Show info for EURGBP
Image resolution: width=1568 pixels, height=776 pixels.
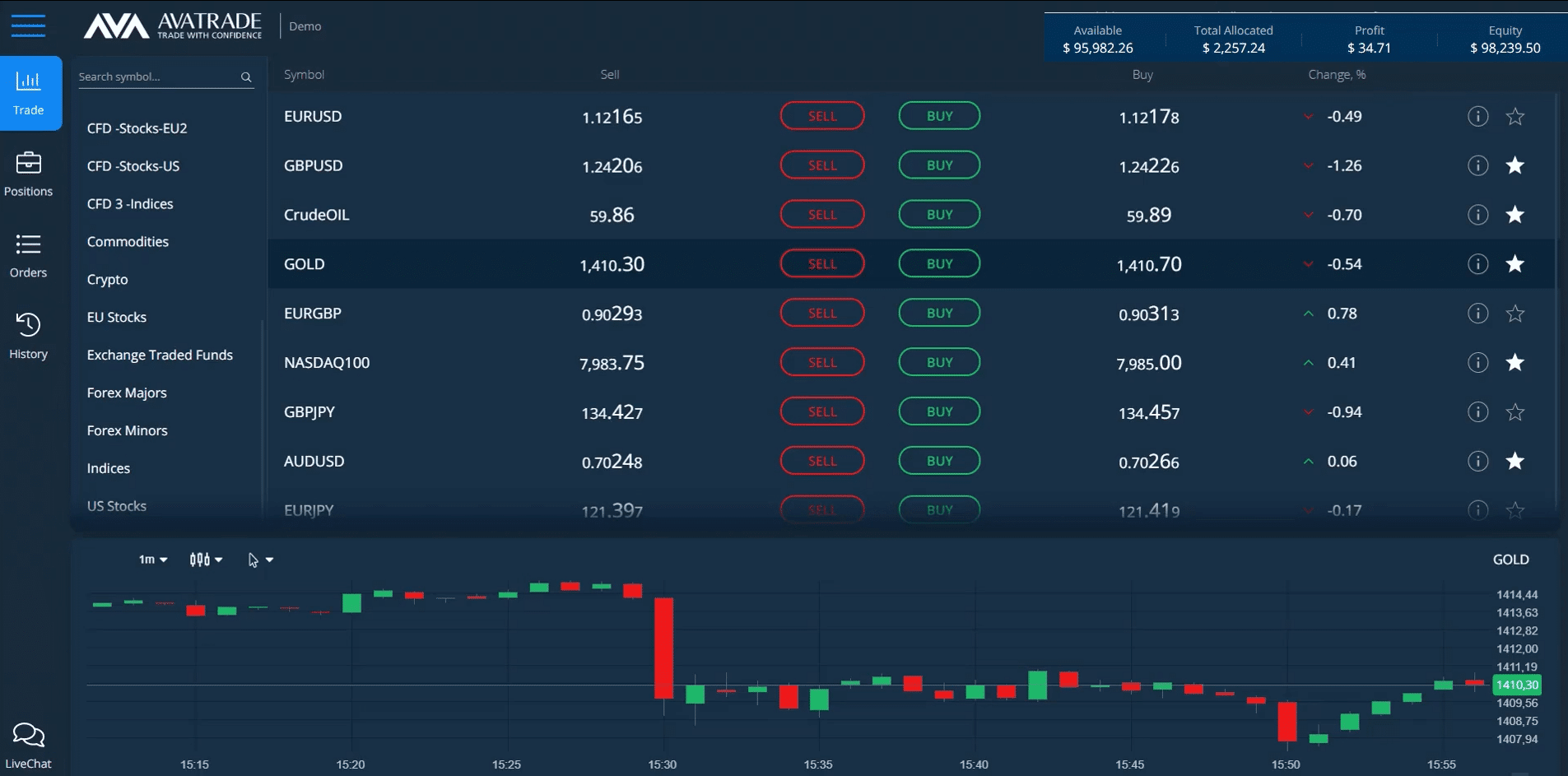pyautogui.click(x=1478, y=314)
